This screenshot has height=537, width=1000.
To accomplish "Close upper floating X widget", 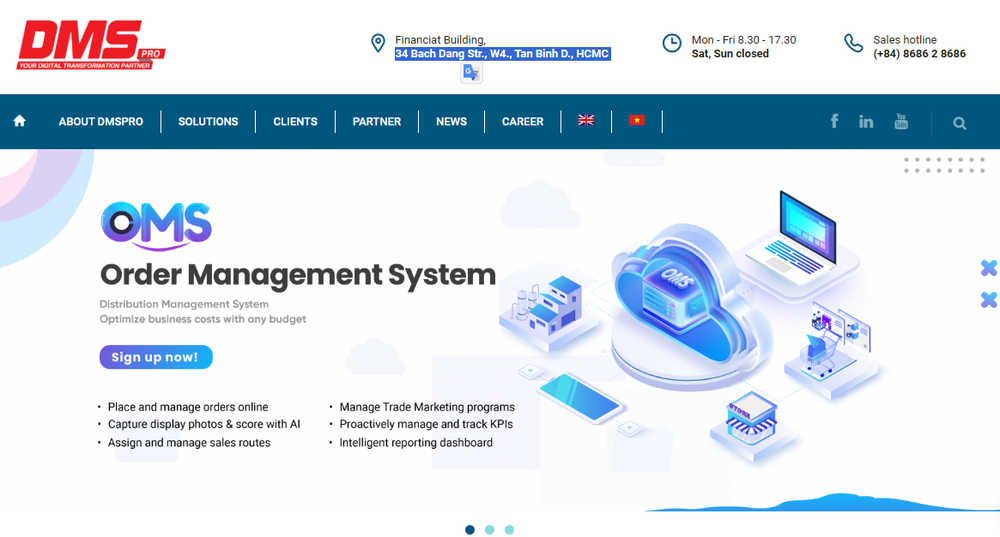I will tap(989, 268).
